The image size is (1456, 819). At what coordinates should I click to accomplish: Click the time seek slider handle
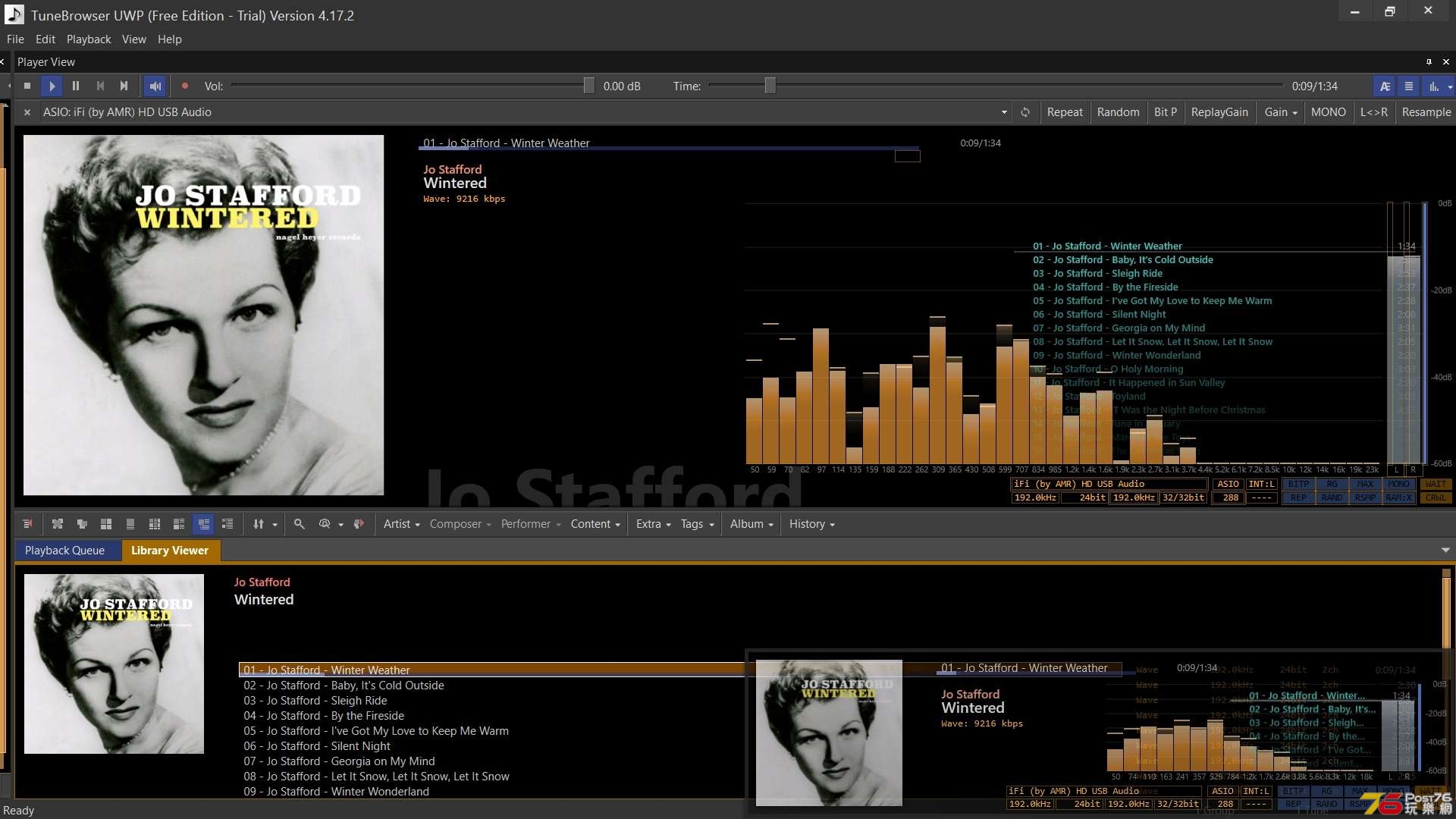coord(770,86)
